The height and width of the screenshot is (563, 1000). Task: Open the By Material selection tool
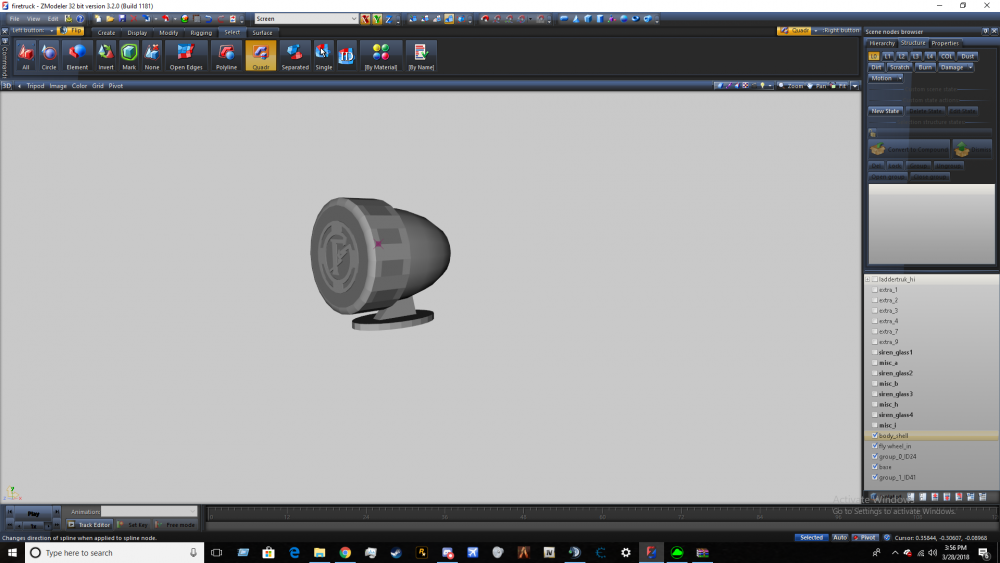[381, 56]
